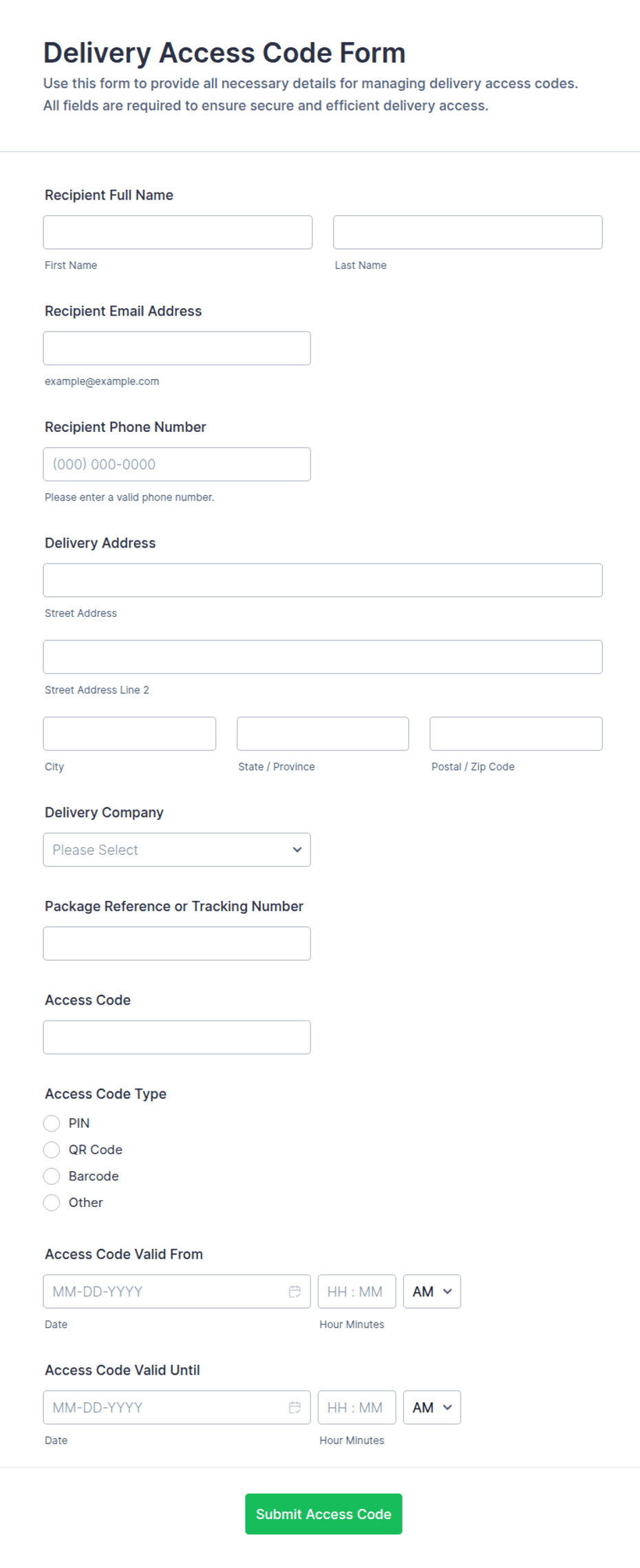The image size is (640, 1568).
Task: Click the Postal / Zip Code field
Action: pyautogui.click(x=515, y=734)
